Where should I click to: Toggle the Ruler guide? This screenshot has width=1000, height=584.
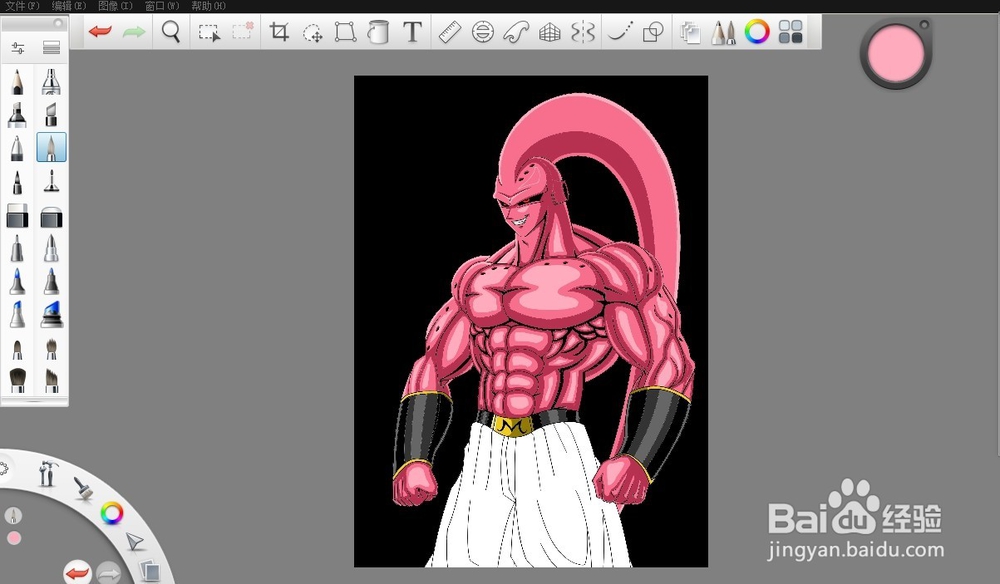(x=450, y=31)
